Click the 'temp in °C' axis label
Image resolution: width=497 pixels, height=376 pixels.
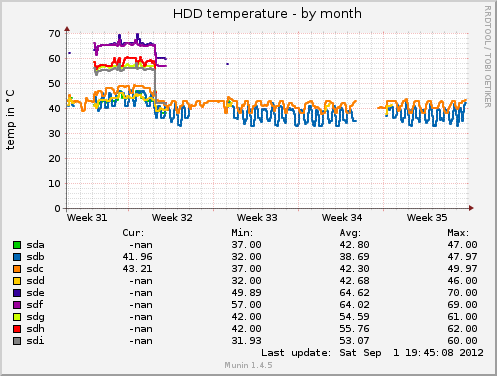point(10,119)
